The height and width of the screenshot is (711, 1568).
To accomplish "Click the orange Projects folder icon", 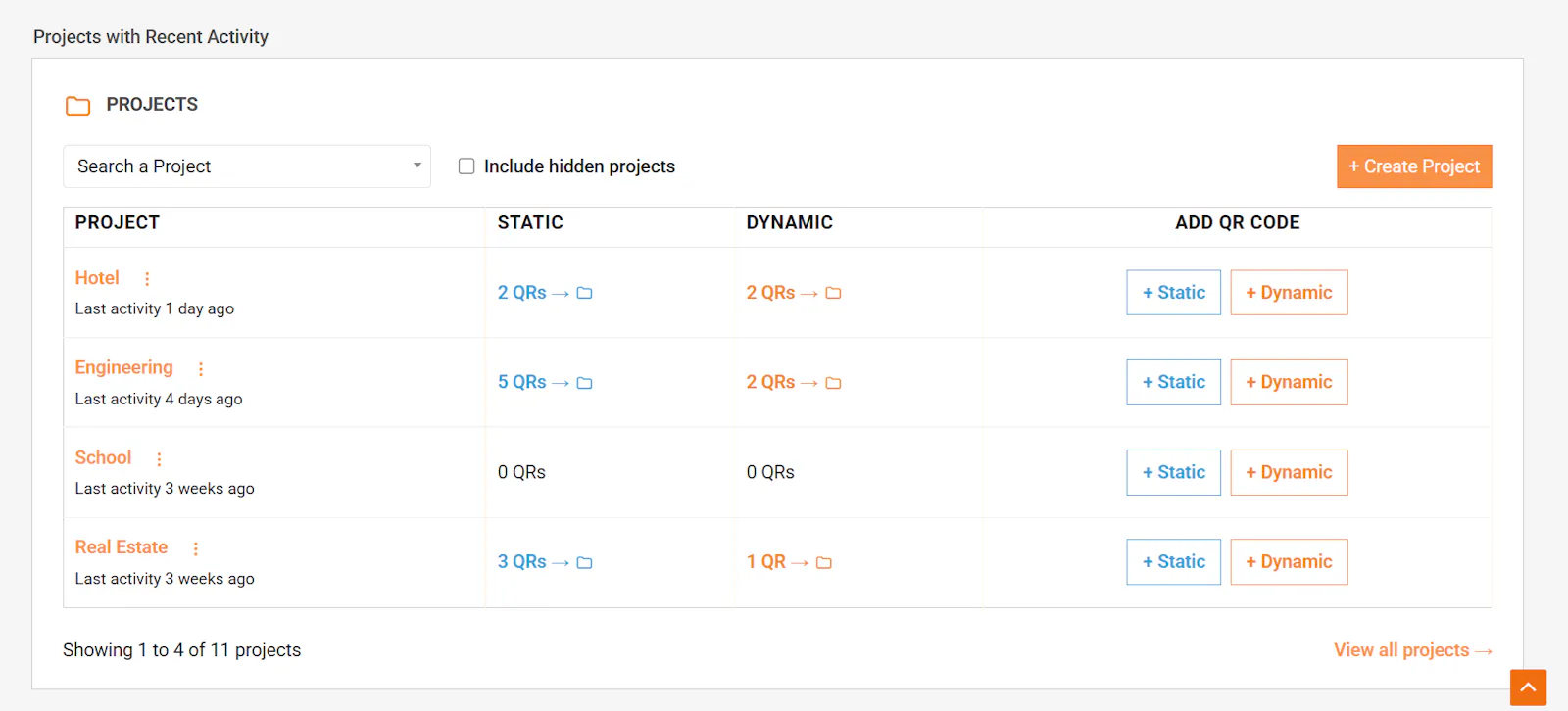I will pyautogui.click(x=78, y=105).
